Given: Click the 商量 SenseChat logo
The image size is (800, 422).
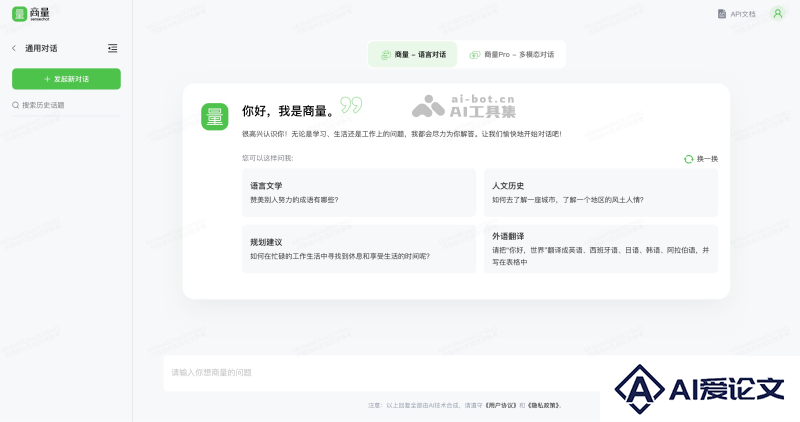Looking at the screenshot, I should 31,14.
